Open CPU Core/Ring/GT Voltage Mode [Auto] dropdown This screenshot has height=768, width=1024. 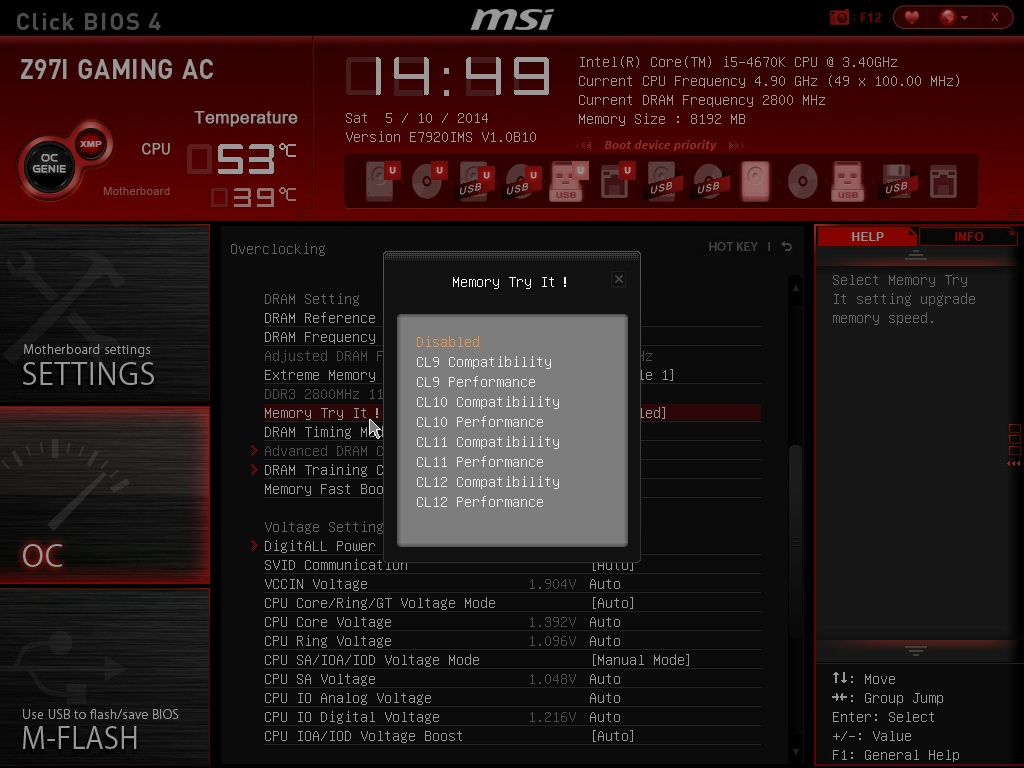pos(613,603)
